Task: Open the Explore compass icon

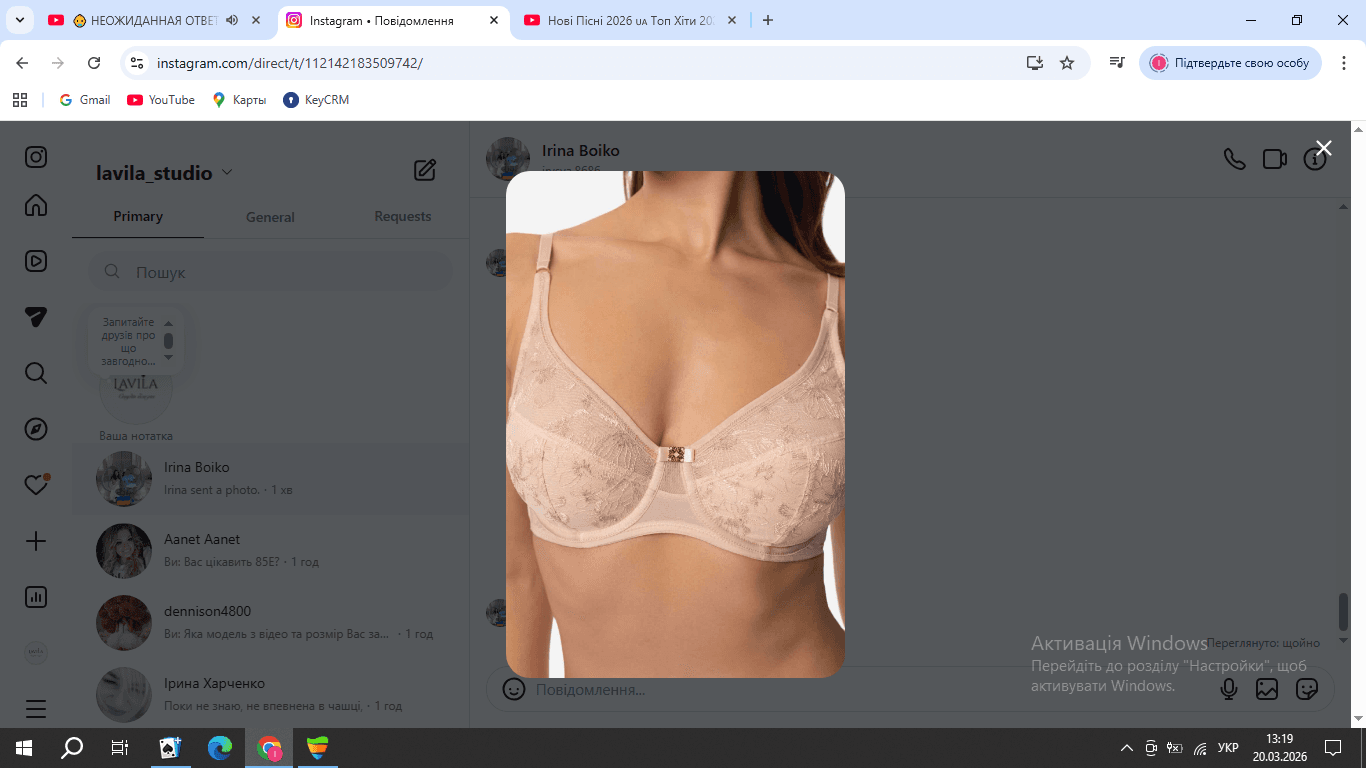Action: pyautogui.click(x=36, y=429)
